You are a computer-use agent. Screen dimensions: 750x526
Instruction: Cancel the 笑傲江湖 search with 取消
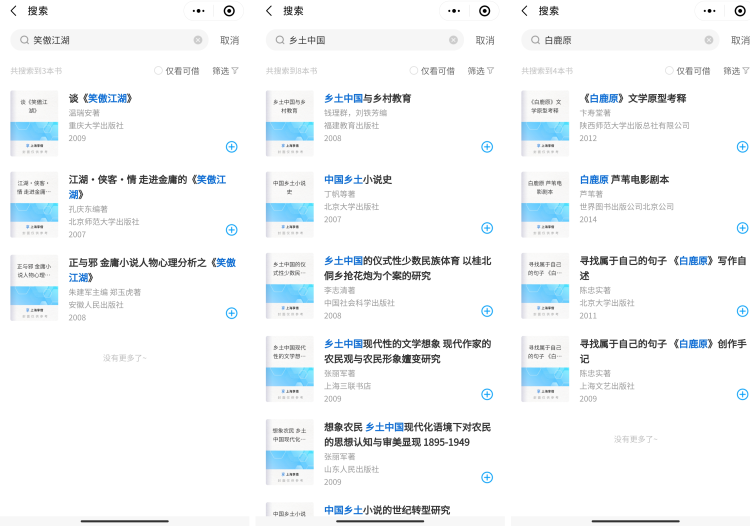[x=230, y=40]
